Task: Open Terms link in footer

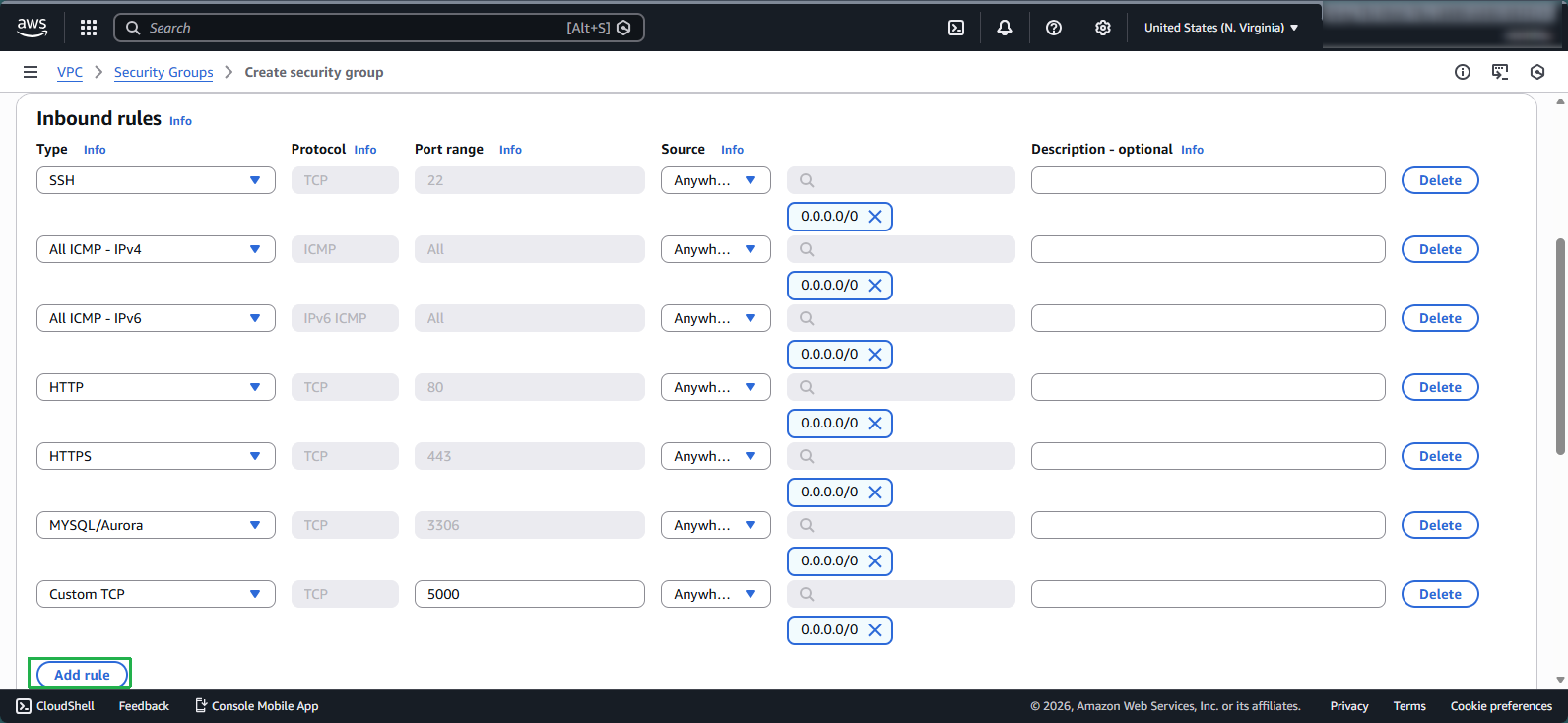Action: coord(1409,706)
